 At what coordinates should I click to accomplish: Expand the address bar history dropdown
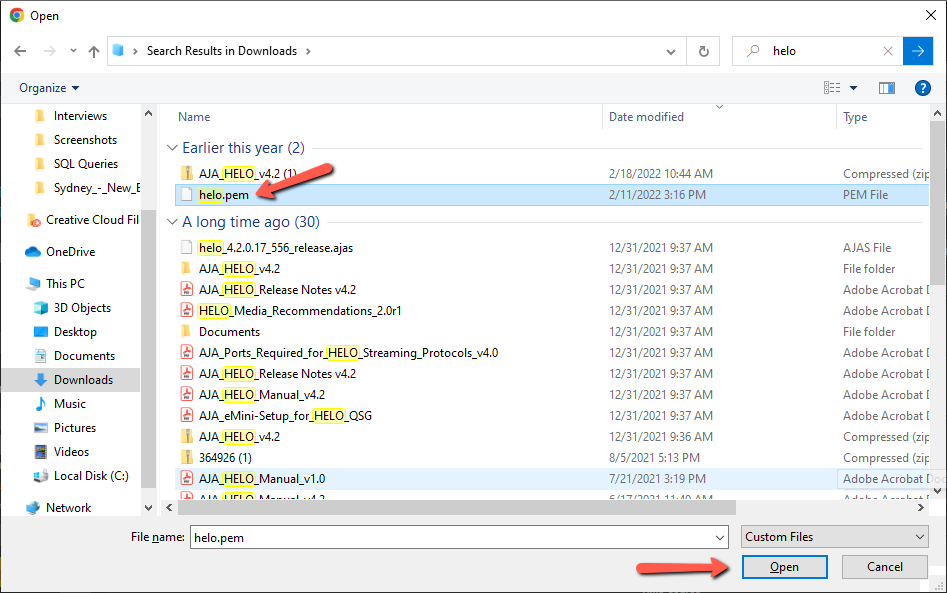click(670, 51)
